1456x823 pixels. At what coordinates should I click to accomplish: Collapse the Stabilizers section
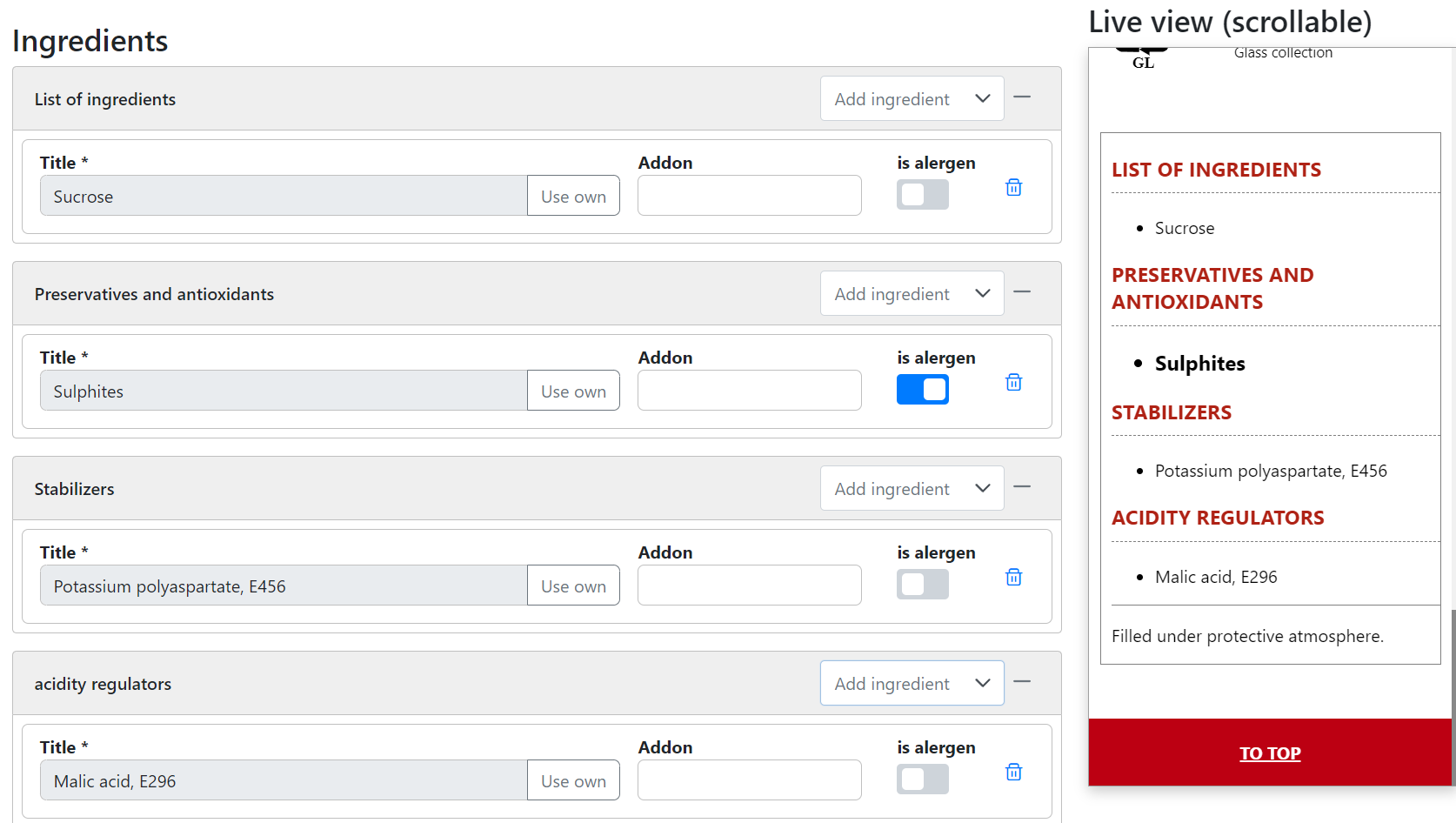1022,487
